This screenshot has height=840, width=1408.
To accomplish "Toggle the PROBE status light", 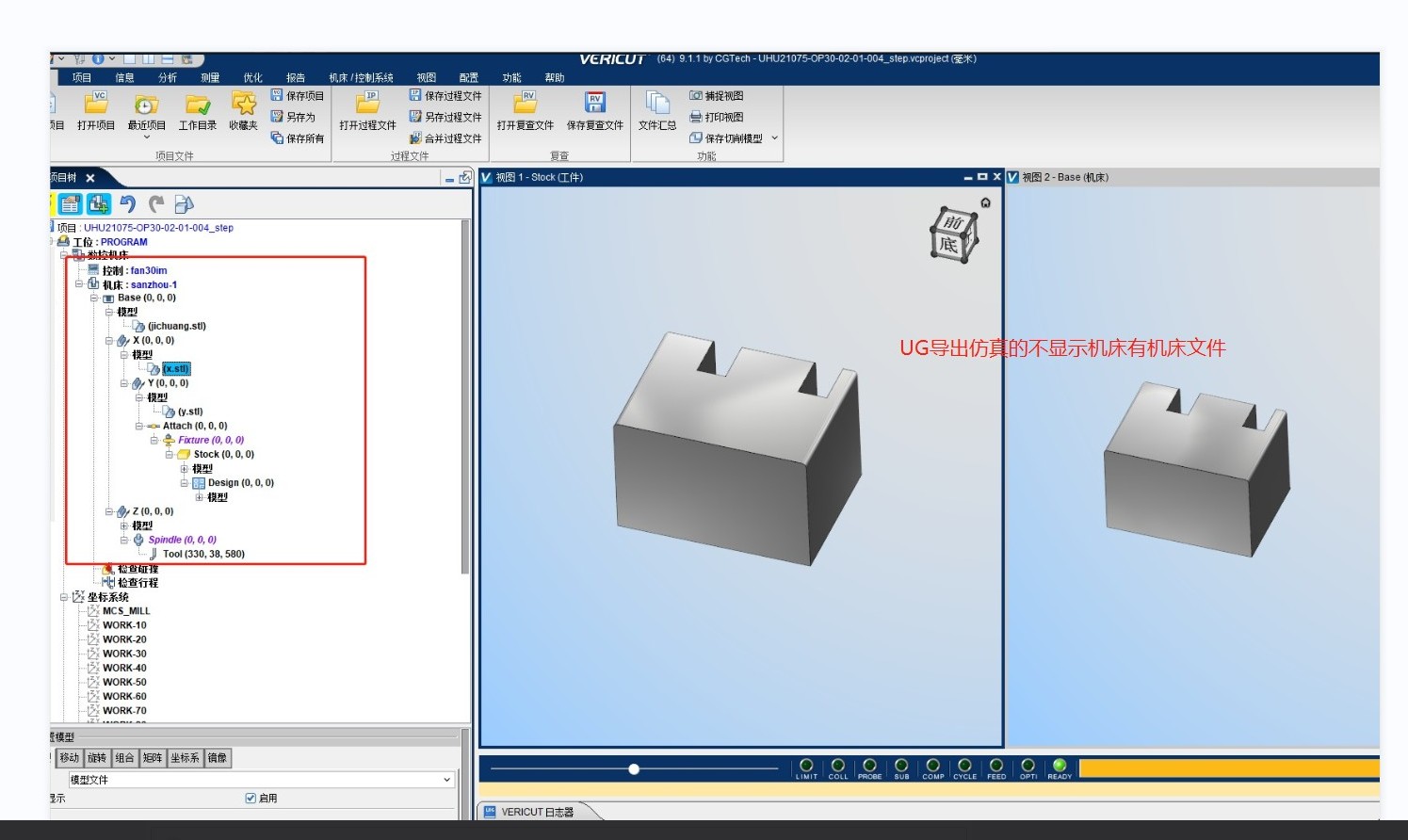I will [869, 765].
